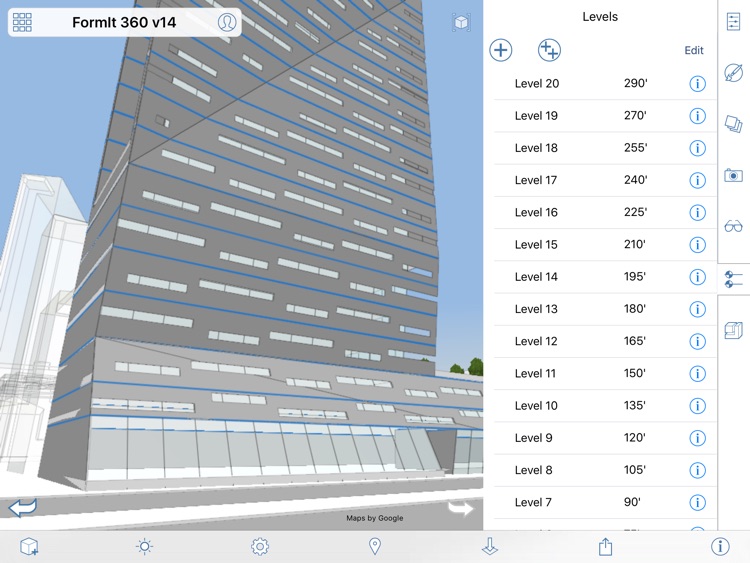The width and height of the screenshot is (750, 563).
Task: Open the scenes camera panel
Action: tap(733, 175)
